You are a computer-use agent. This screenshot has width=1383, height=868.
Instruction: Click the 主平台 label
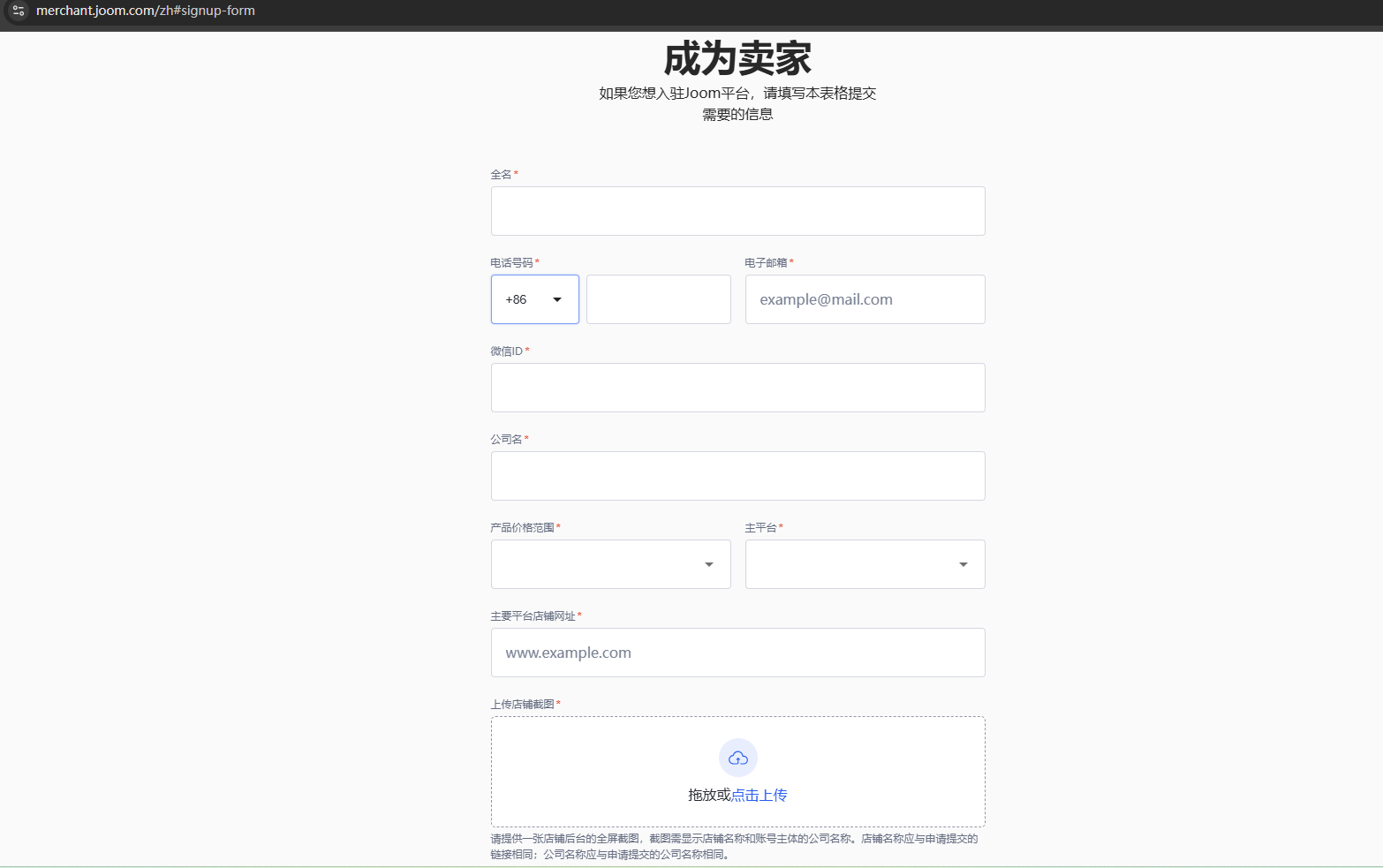click(760, 527)
